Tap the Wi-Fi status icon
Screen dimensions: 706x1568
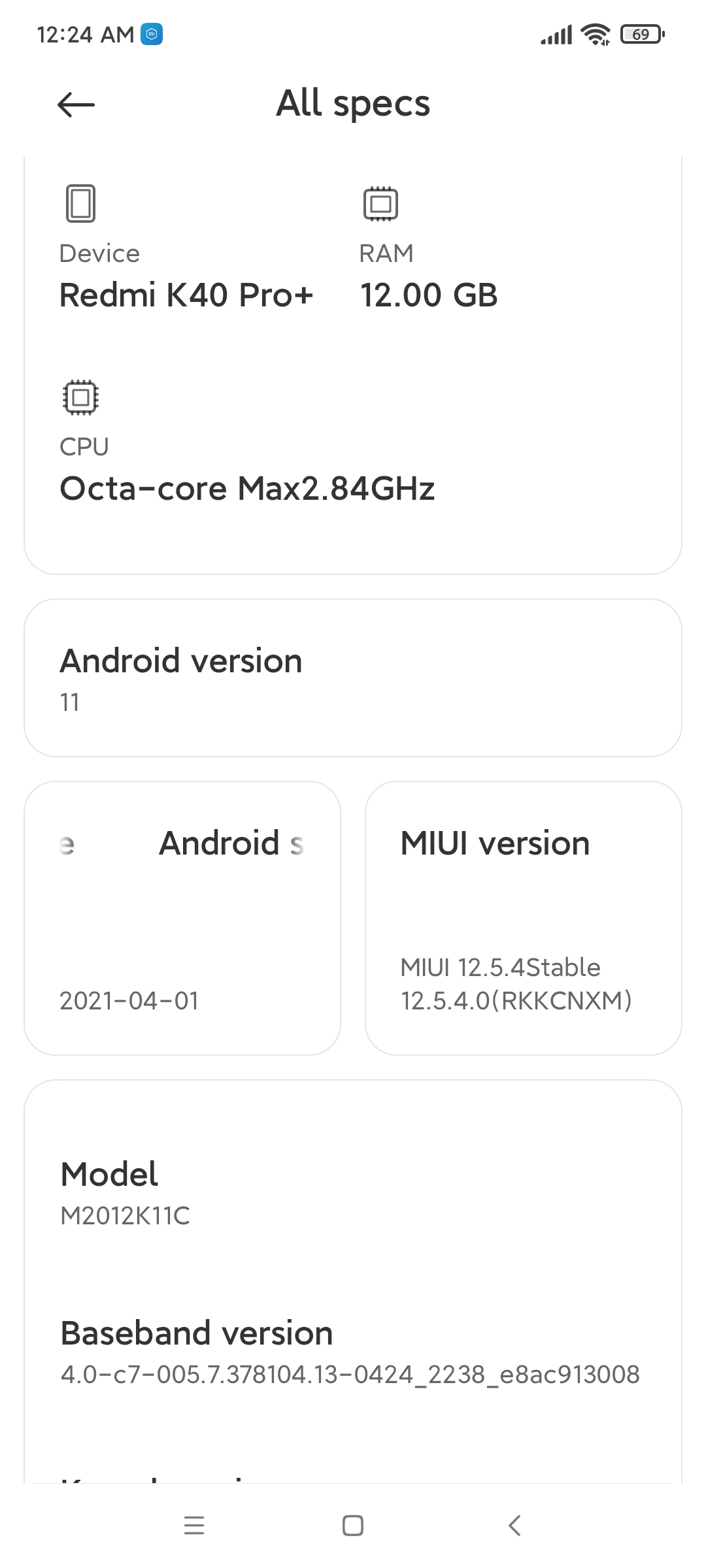click(596, 34)
